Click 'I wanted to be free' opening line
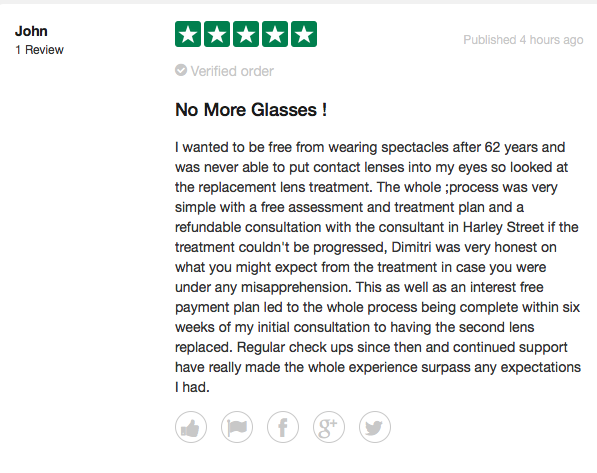 234,147
